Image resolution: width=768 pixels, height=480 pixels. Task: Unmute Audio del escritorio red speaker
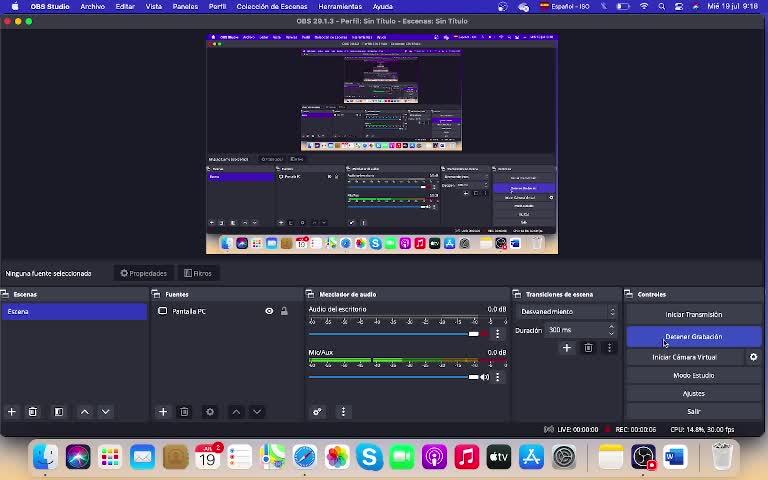pyautogui.click(x=484, y=334)
